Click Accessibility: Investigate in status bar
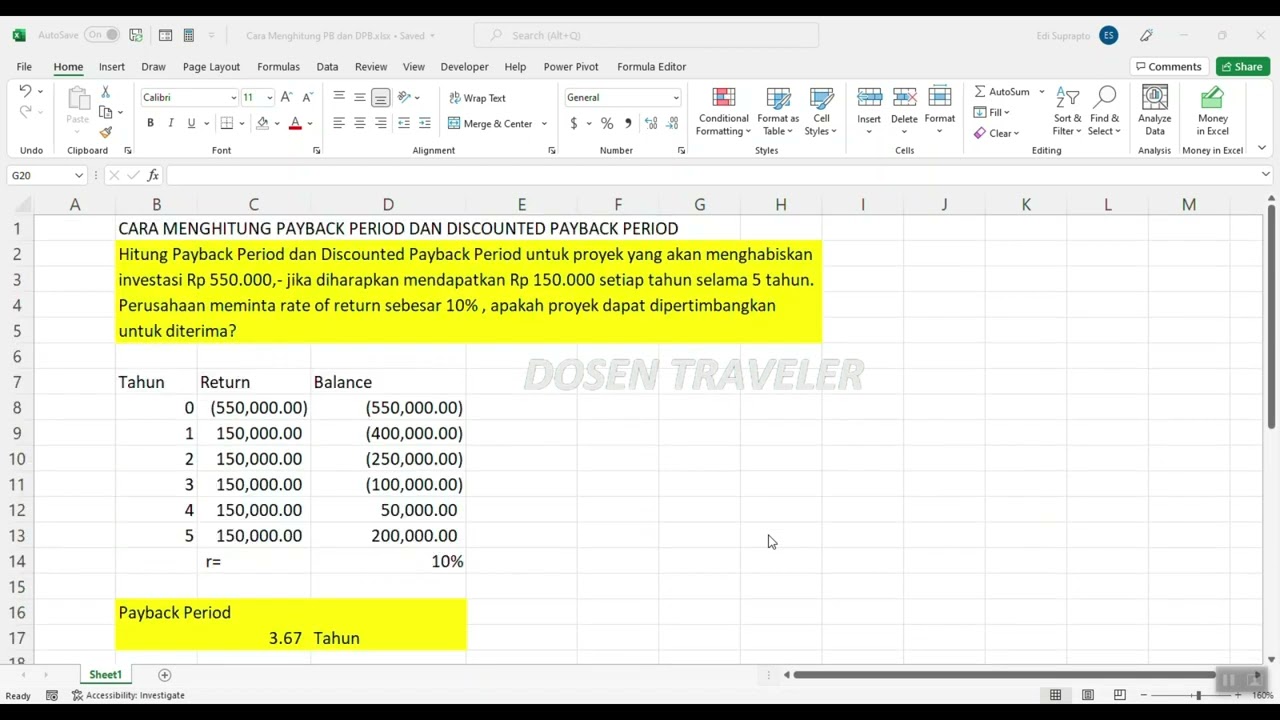This screenshot has width=1280, height=720. click(x=128, y=695)
